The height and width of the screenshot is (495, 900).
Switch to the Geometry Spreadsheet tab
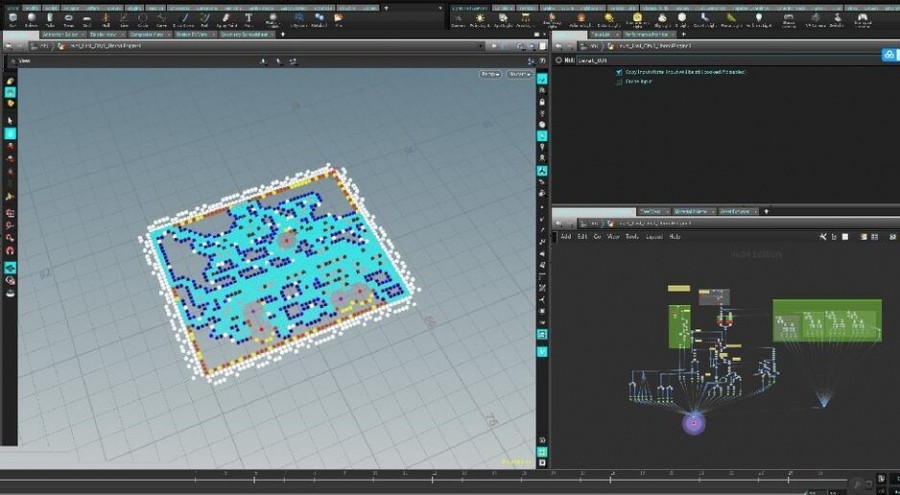click(245, 34)
